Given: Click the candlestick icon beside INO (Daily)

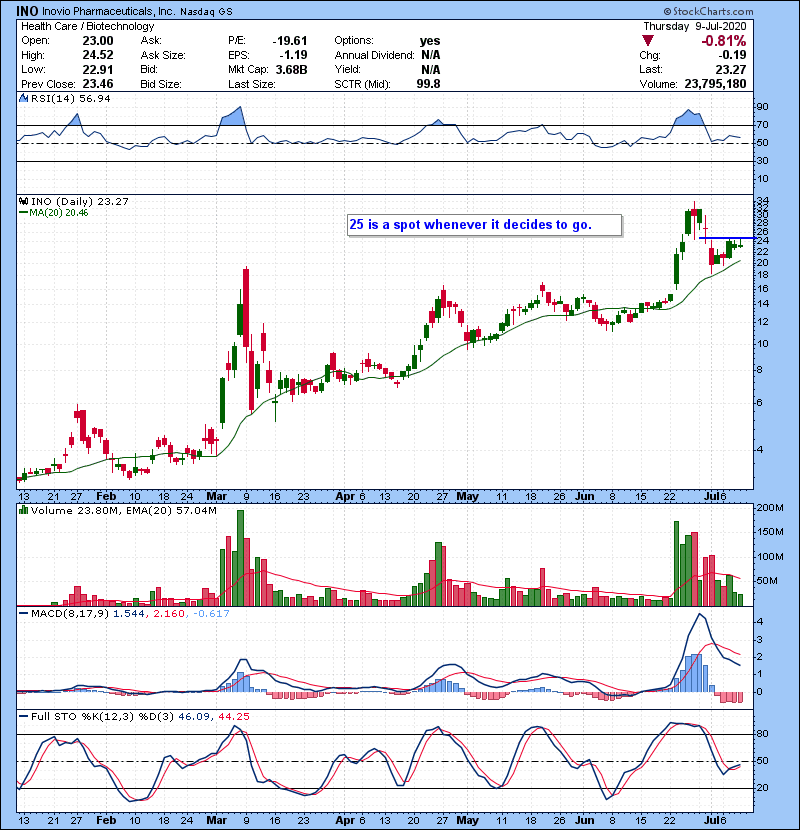Looking at the screenshot, I should (23, 201).
